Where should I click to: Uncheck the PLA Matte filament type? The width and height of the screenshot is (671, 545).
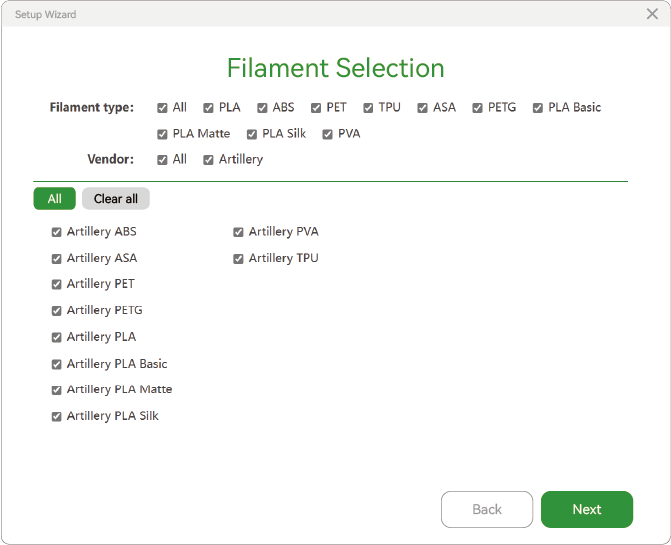pyautogui.click(x=162, y=134)
